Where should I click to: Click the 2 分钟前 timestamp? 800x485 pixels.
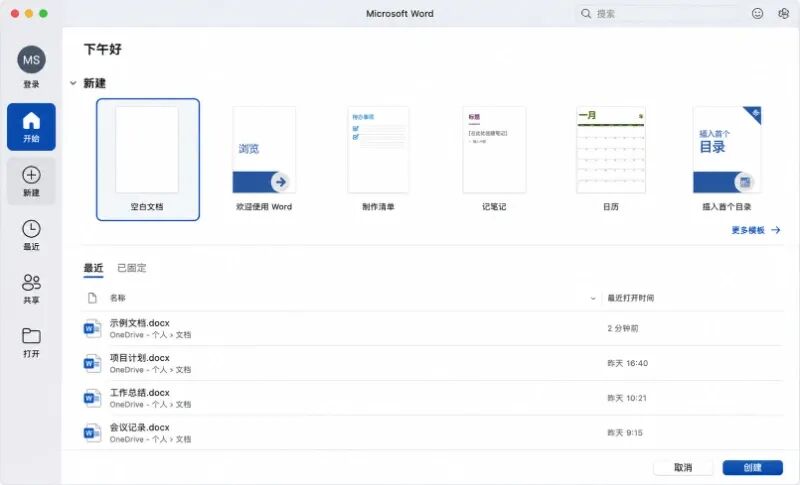coord(622,328)
